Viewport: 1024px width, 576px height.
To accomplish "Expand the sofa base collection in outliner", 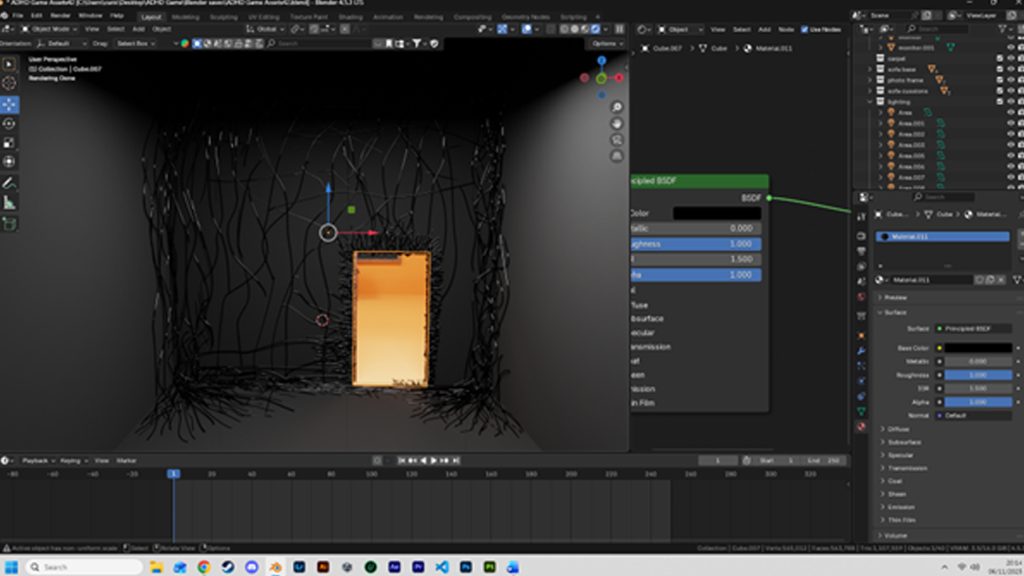I will (871, 69).
